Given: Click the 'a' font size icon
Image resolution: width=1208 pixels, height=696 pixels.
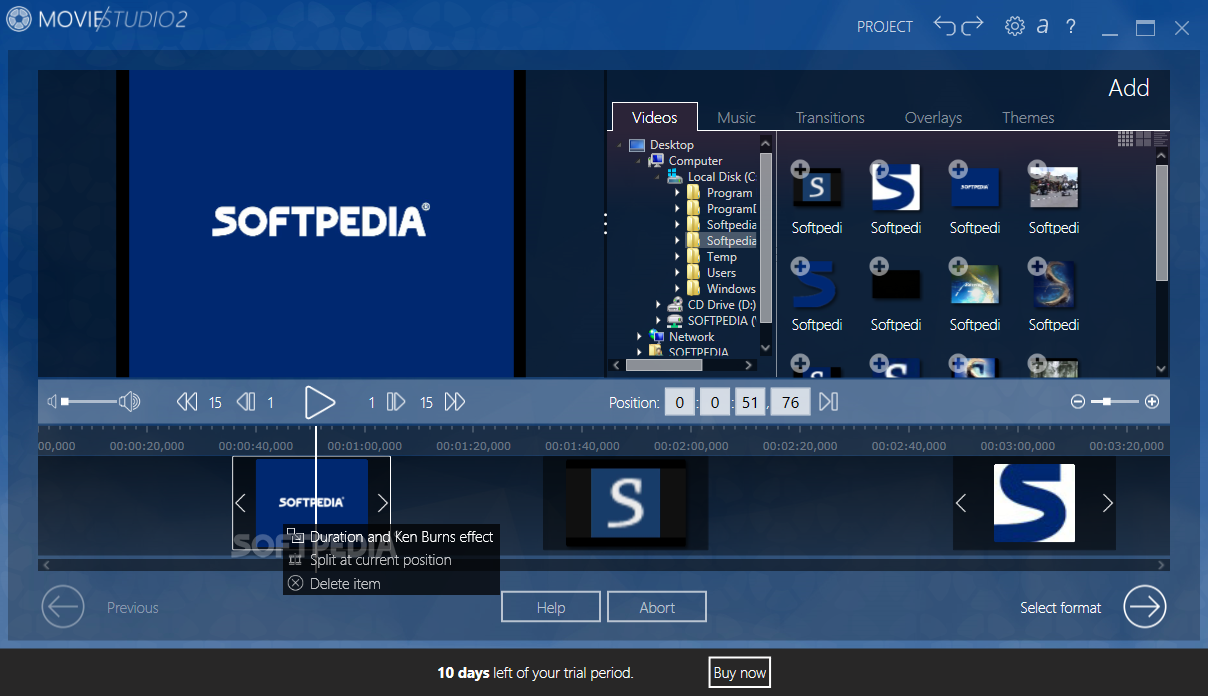Looking at the screenshot, I should coord(1042,26).
